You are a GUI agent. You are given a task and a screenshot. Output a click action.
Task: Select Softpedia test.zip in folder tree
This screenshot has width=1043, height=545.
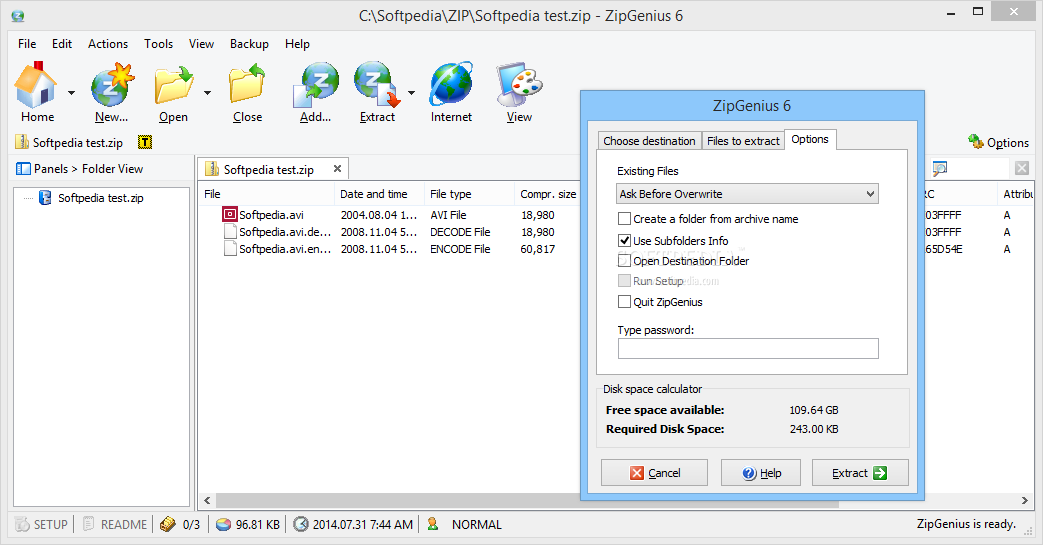(100, 198)
